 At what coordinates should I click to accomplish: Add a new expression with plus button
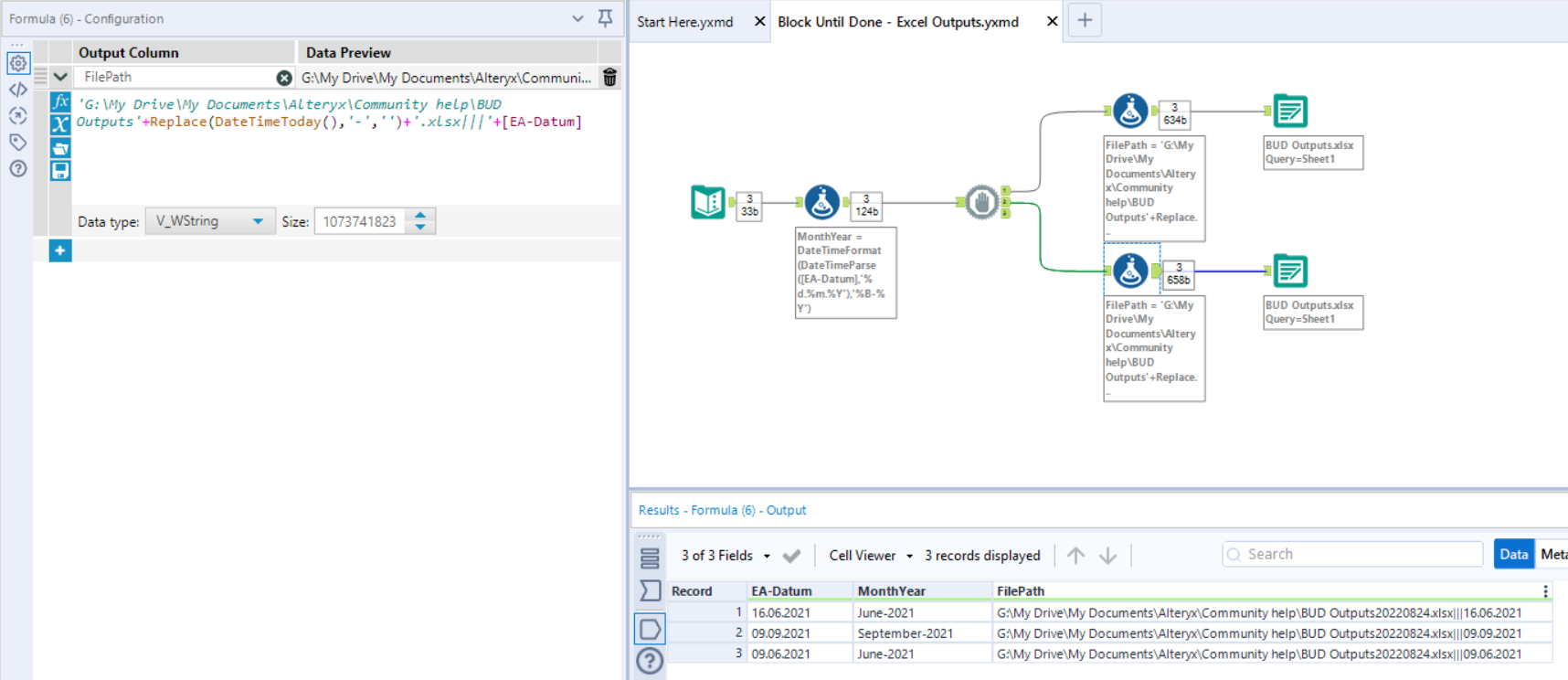tap(60, 250)
